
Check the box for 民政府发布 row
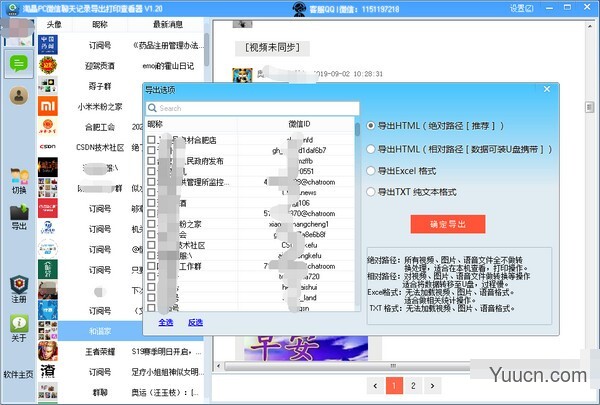[151, 161]
